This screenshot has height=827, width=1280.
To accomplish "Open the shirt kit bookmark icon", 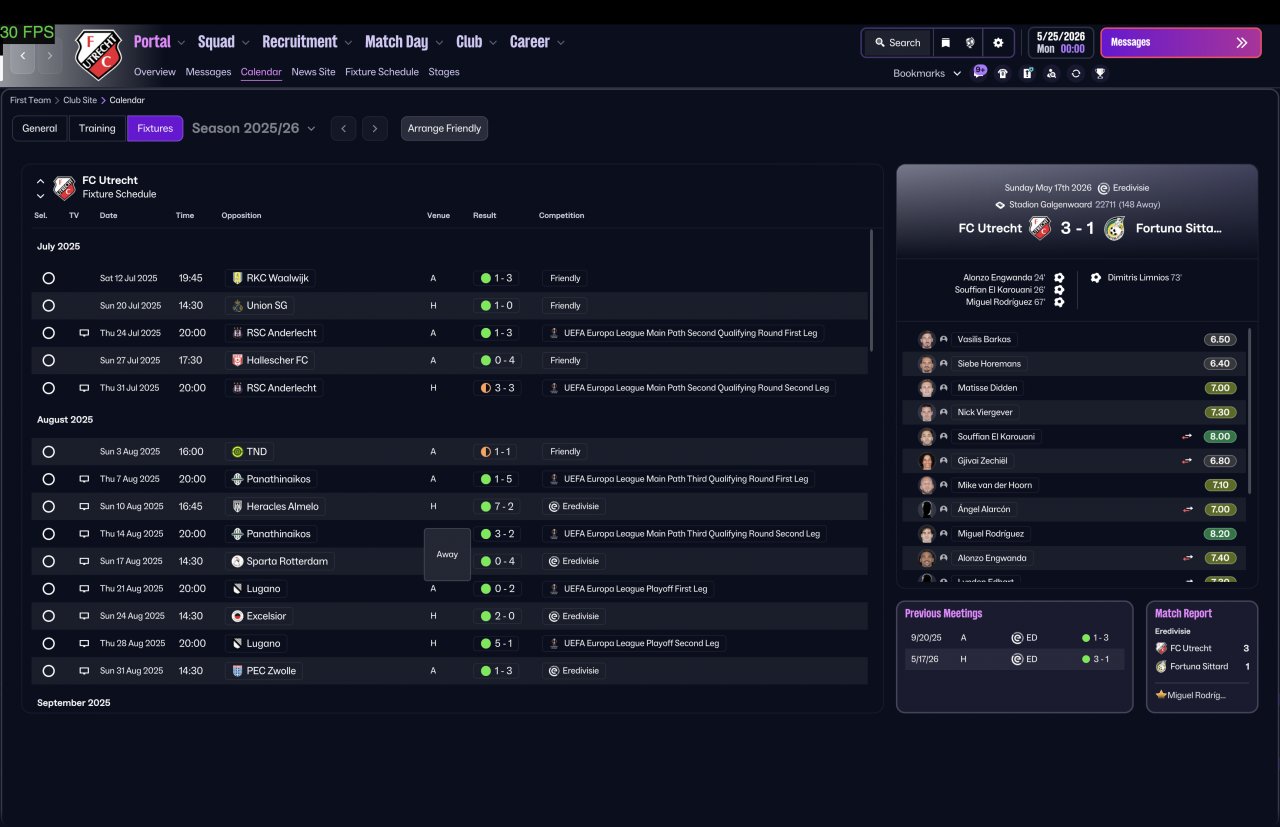I will tap(1003, 73).
